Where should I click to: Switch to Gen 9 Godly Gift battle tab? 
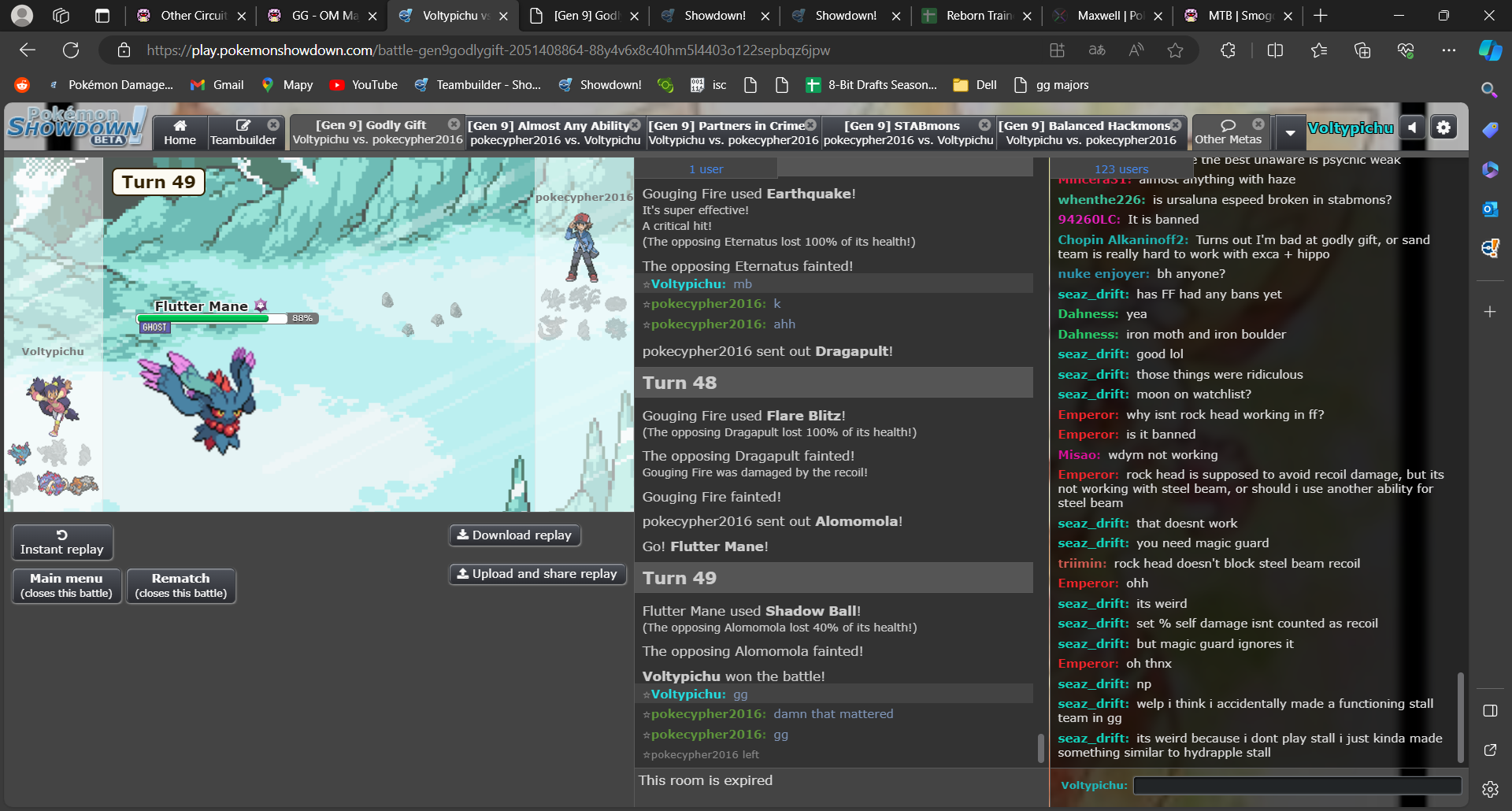click(377, 132)
